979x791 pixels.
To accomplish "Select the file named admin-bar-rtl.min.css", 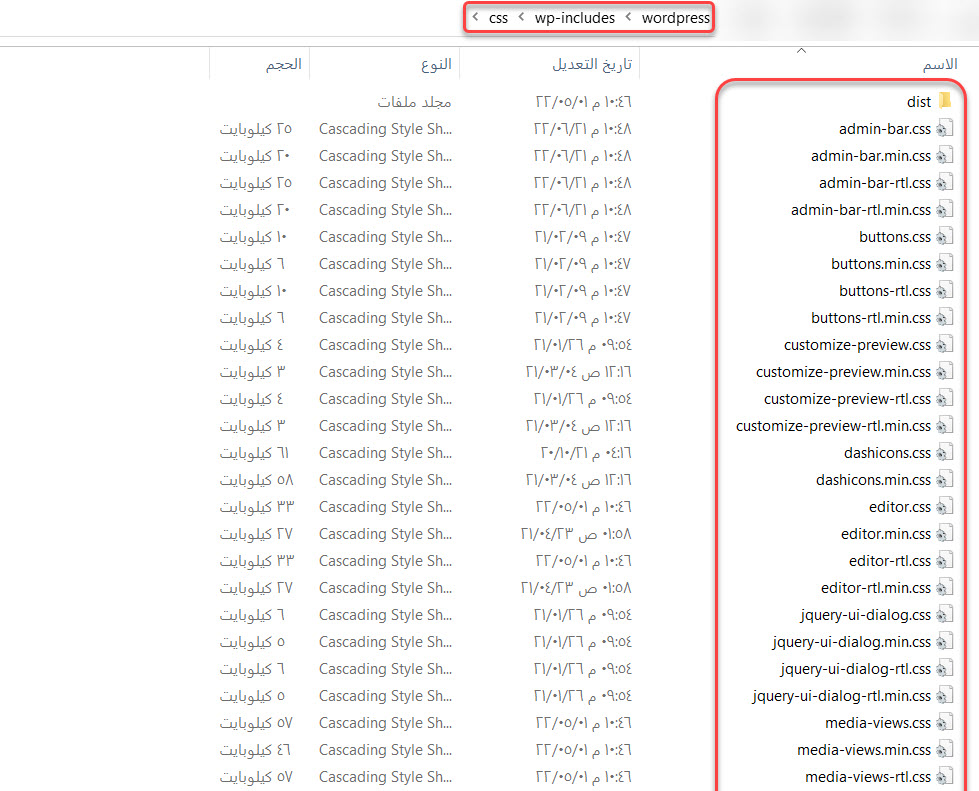I will 860,210.
